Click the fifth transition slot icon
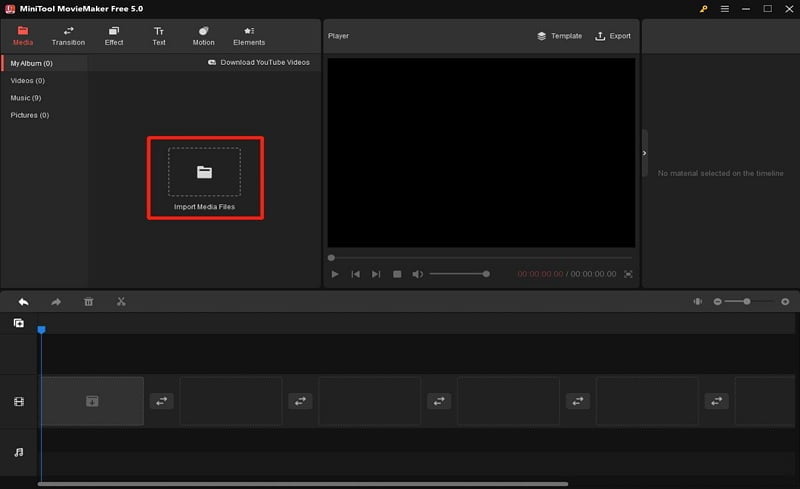The width and height of the screenshot is (800, 489). (717, 401)
